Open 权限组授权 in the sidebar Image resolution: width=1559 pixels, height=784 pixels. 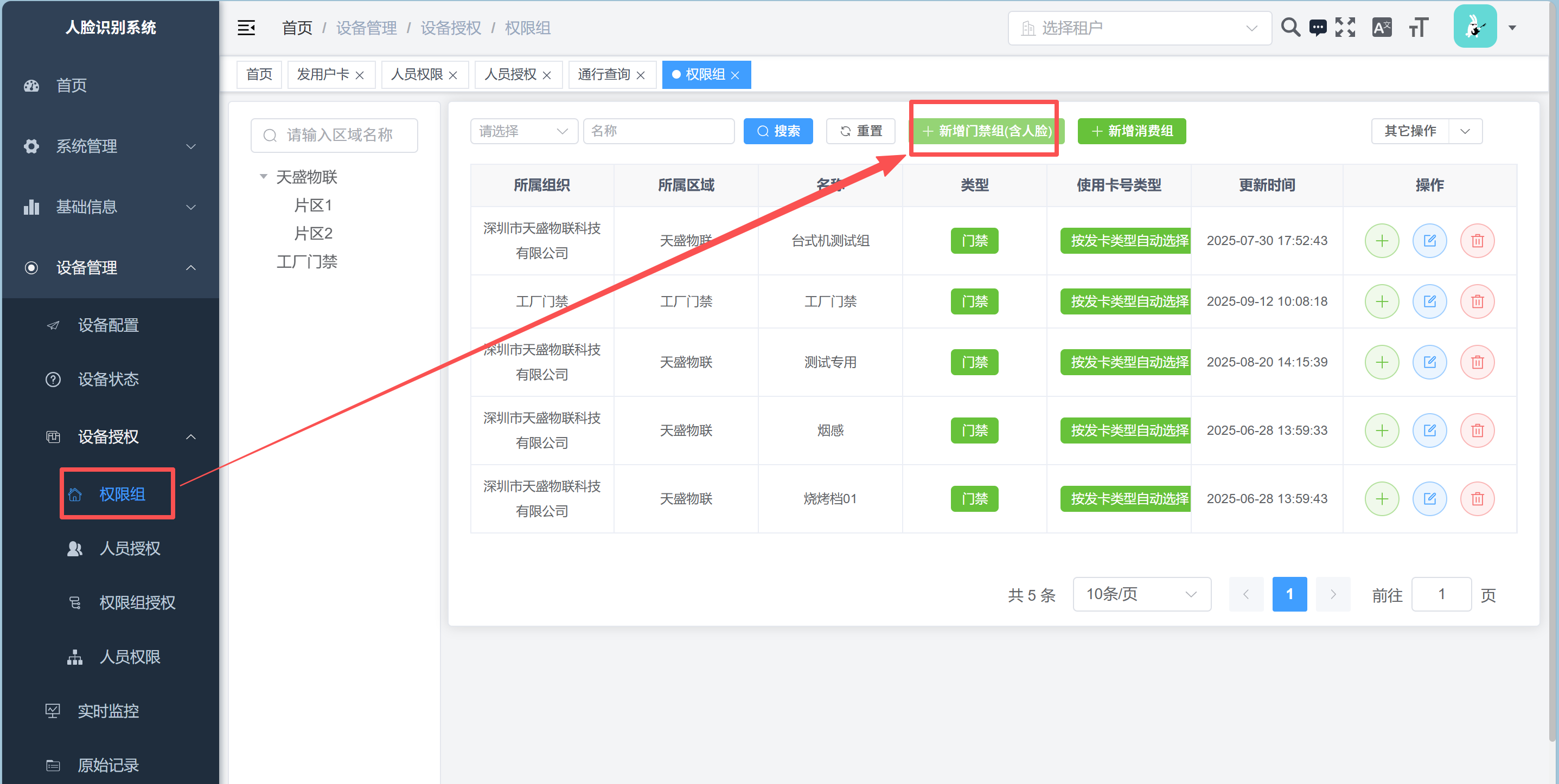point(137,602)
